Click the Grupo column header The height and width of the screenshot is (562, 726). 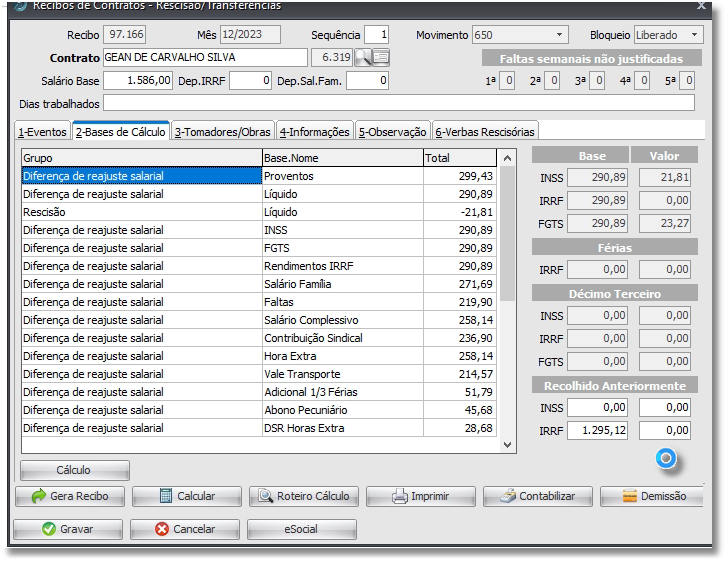click(142, 158)
